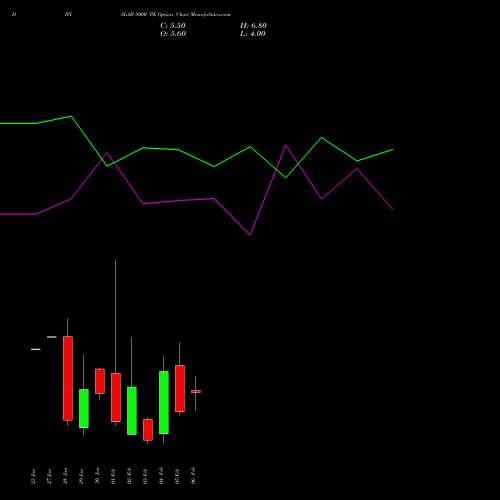The height and width of the screenshot is (500, 500).
Task: Click the green indicator line's peak near 28 Jan
Action: [x=71, y=116]
